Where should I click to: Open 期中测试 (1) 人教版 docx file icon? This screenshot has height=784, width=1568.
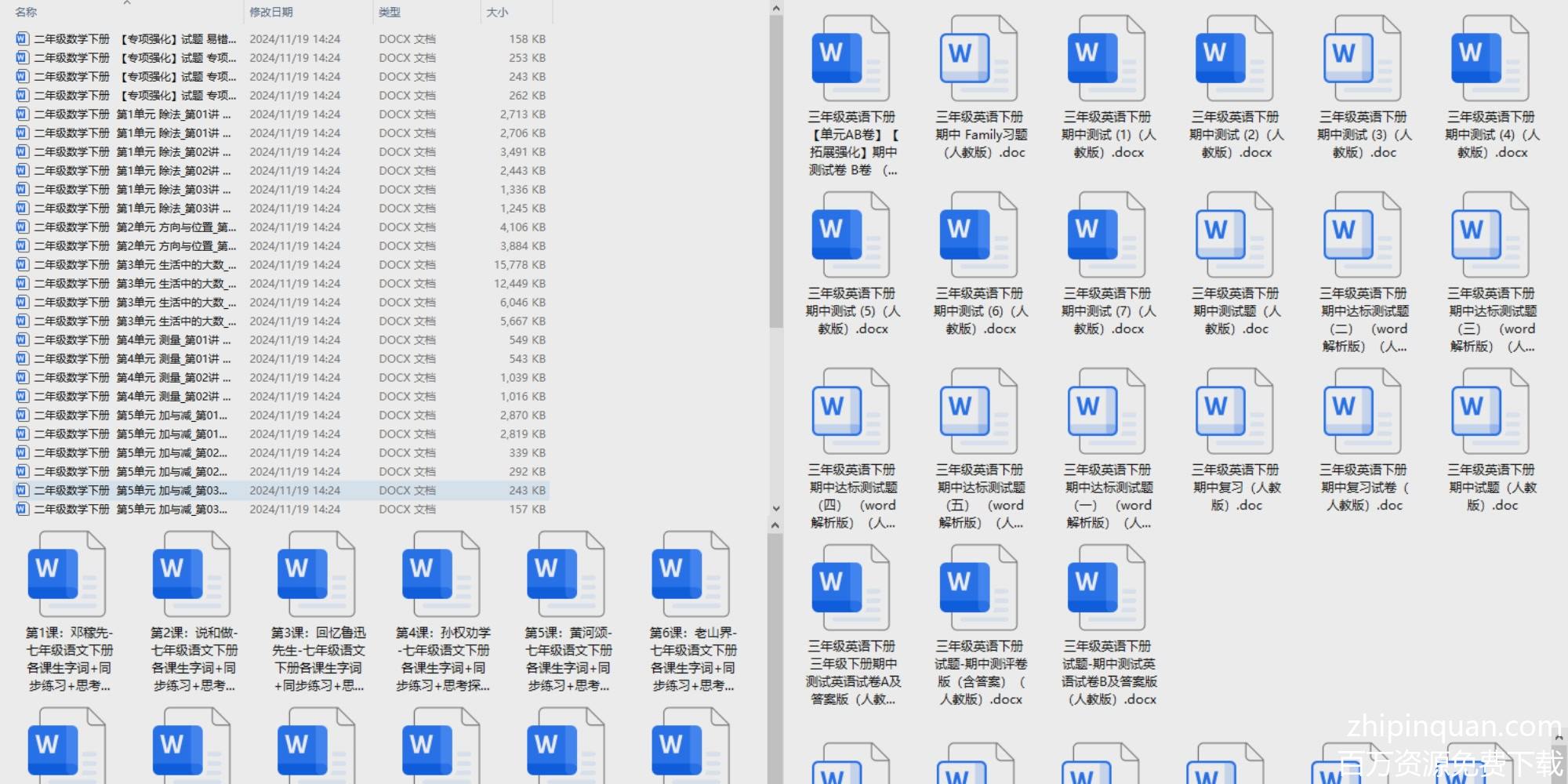point(1106,59)
